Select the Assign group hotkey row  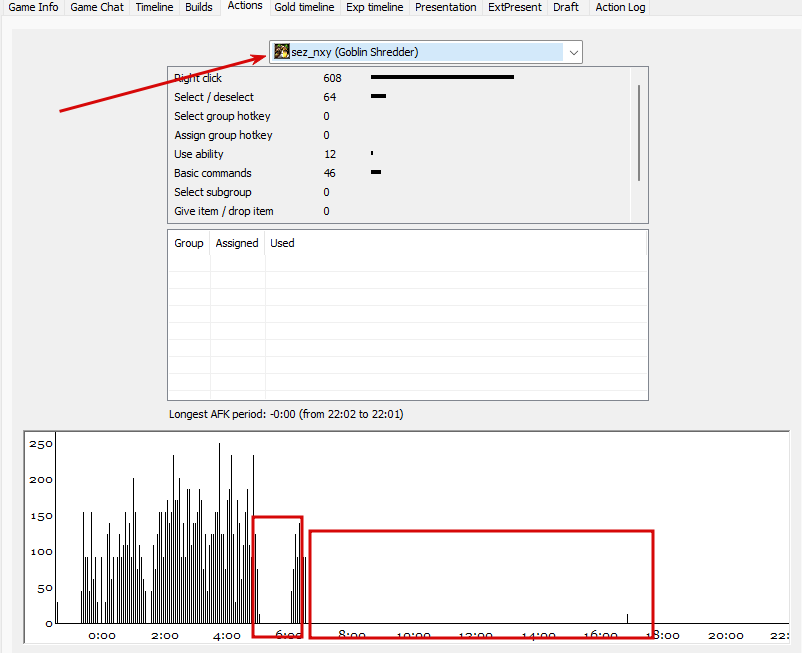tap(399, 135)
